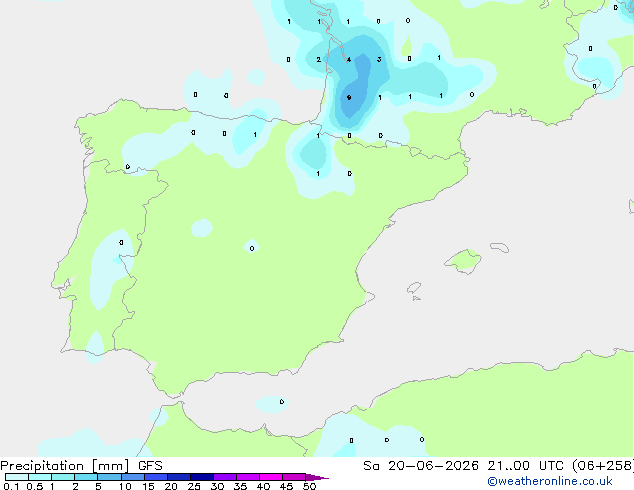The width and height of the screenshot is (634, 490).
Task: Click the 25–30 mm dark blue swatch
Action: pyautogui.click(x=202, y=477)
